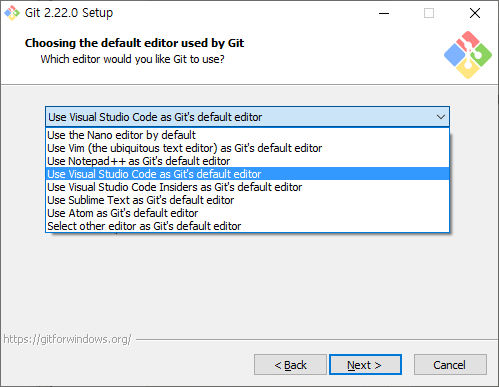499x387 pixels.
Task: Pick 'Use Notepad++ as Git's default editor'
Action: point(247,161)
